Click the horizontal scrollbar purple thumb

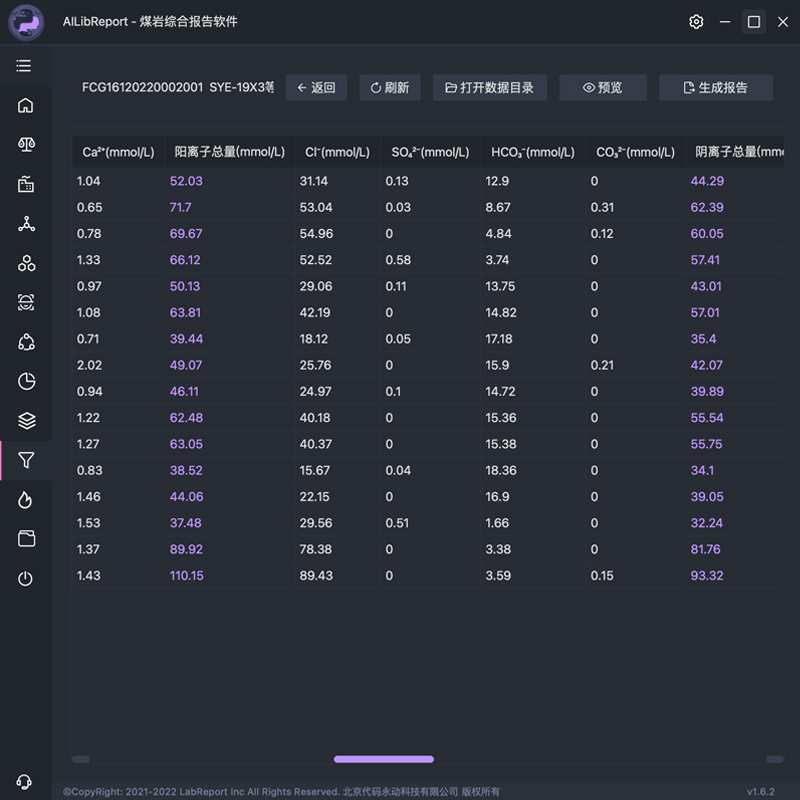tap(384, 759)
